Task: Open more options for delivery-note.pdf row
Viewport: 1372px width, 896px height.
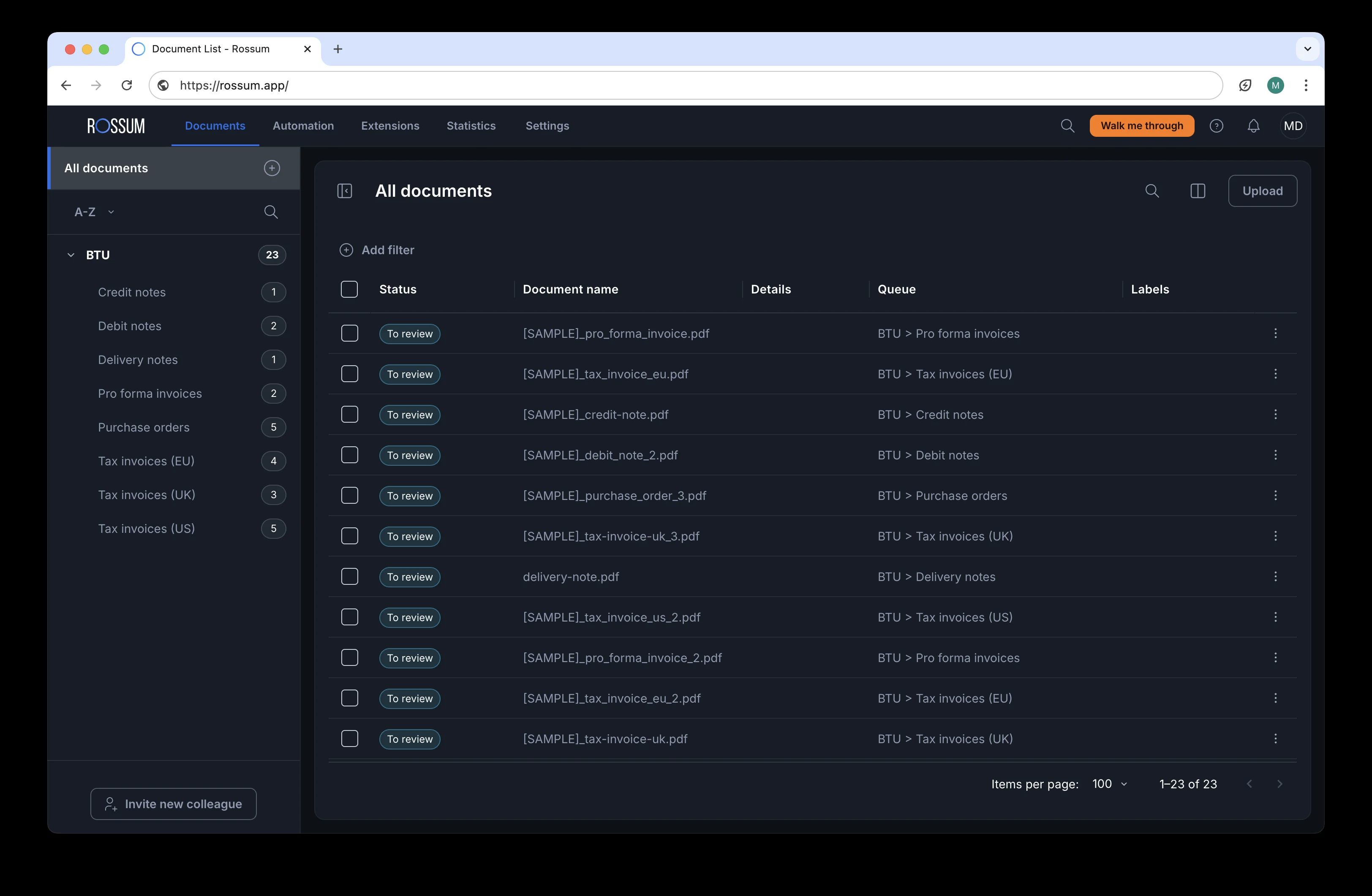Action: (x=1275, y=576)
